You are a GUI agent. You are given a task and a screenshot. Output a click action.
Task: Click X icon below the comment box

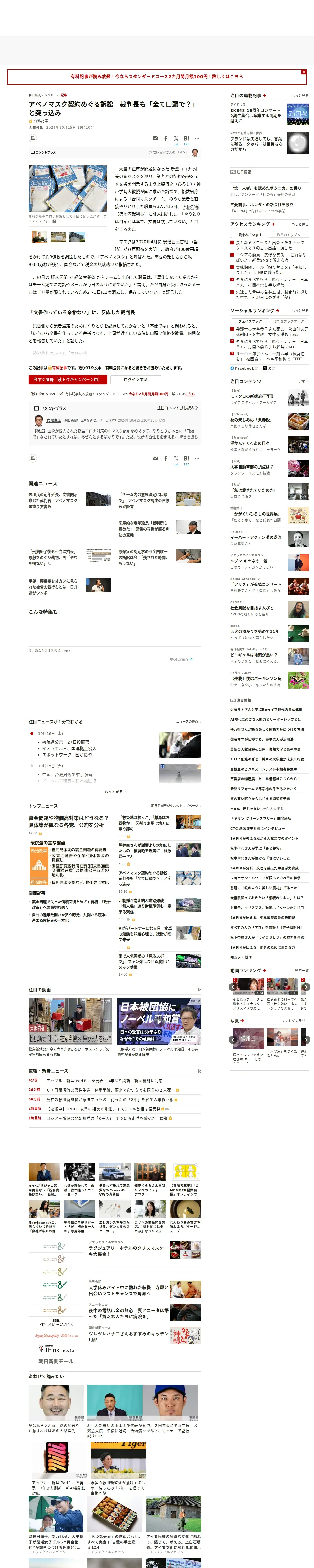point(176,458)
